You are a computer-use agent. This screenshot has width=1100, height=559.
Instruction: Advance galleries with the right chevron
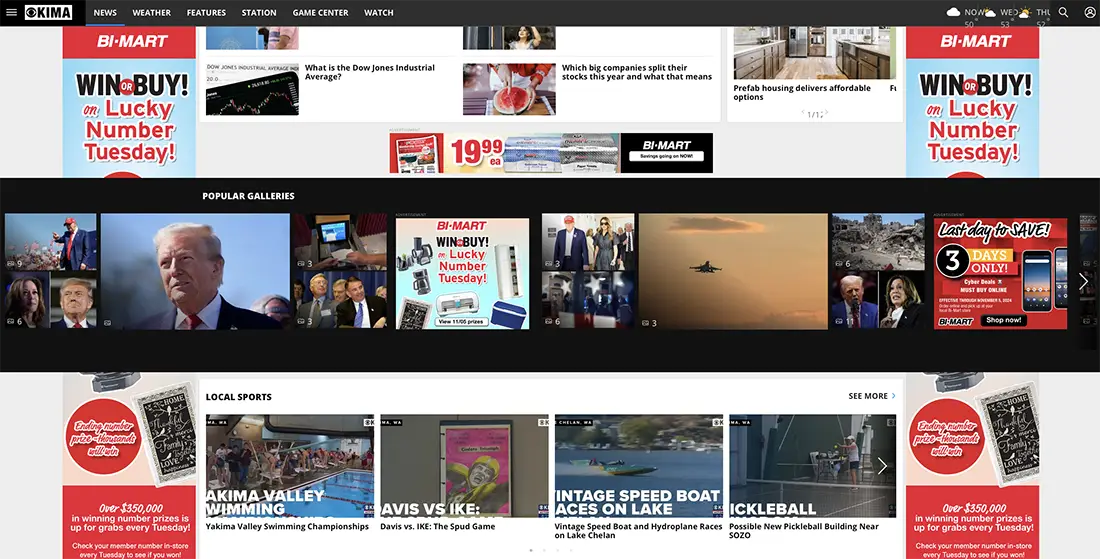pos(1083,281)
